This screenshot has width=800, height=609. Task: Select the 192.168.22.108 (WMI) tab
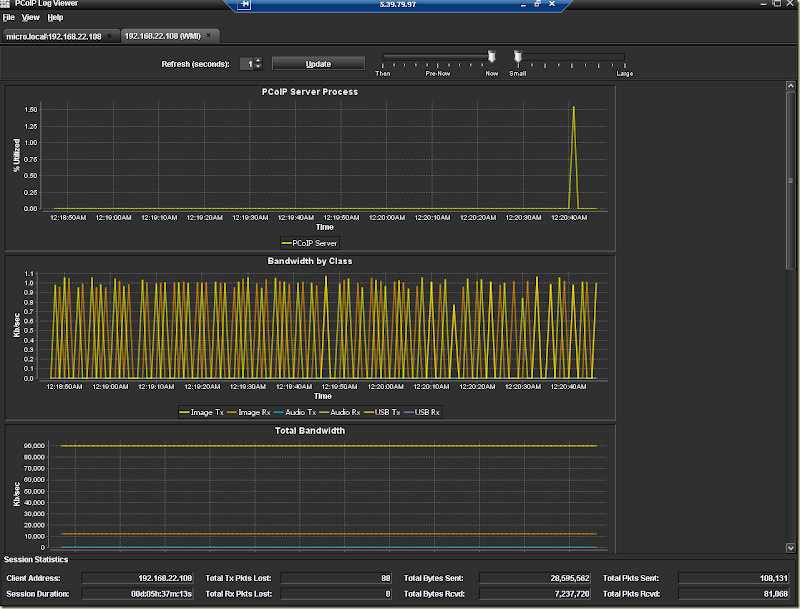[x=162, y=36]
